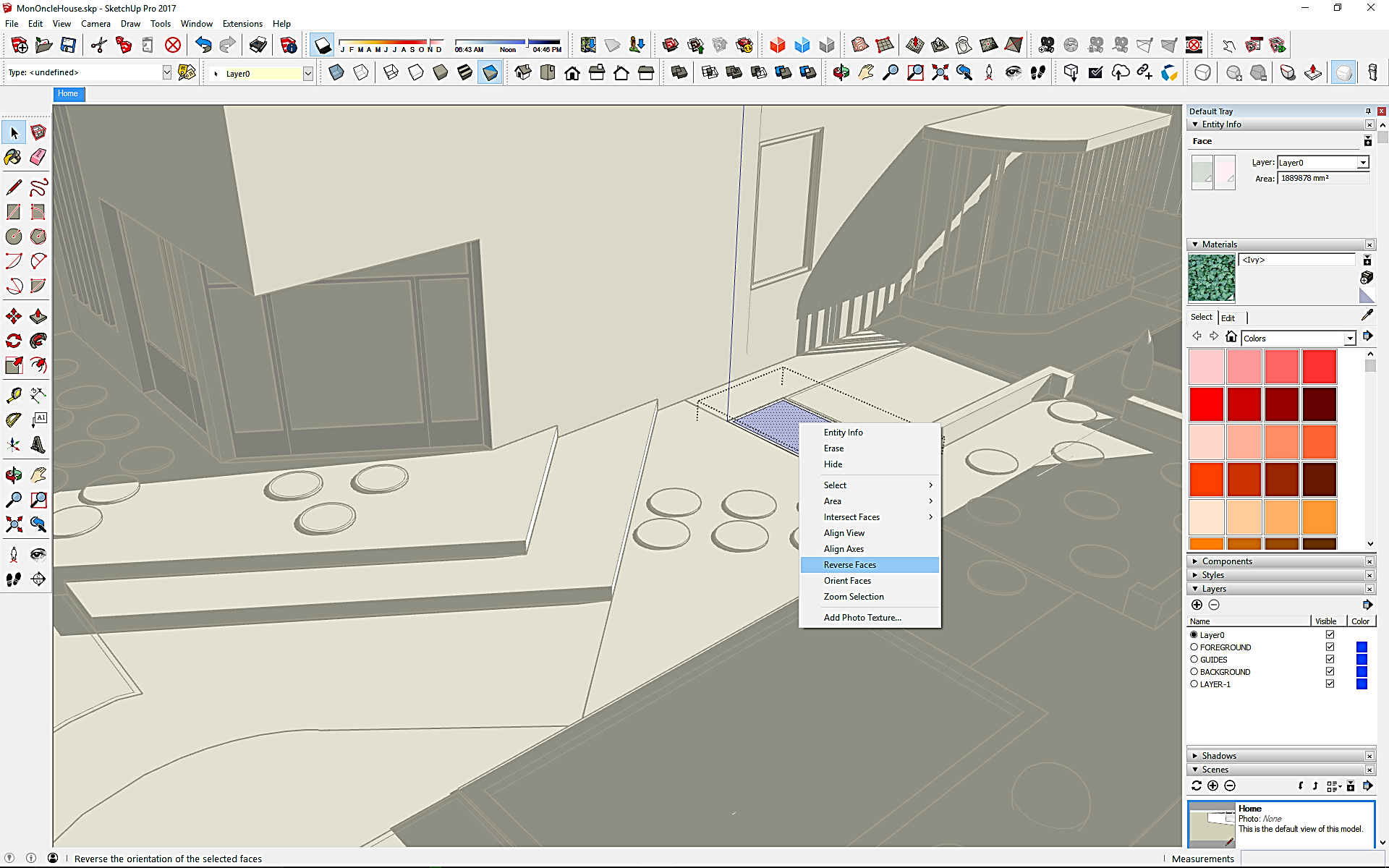The height and width of the screenshot is (868, 1389).
Task: Choose Reverse Faces in context menu
Action: click(x=870, y=565)
